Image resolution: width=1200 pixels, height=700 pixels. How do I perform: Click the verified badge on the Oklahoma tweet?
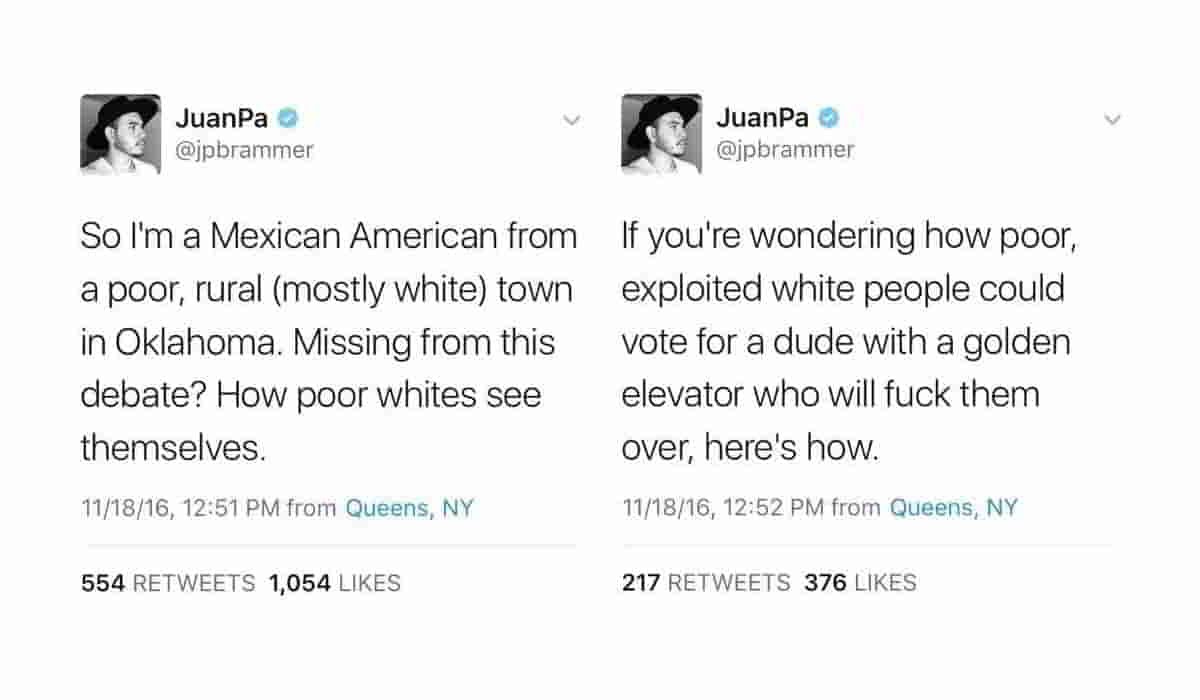click(x=288, y=118)
